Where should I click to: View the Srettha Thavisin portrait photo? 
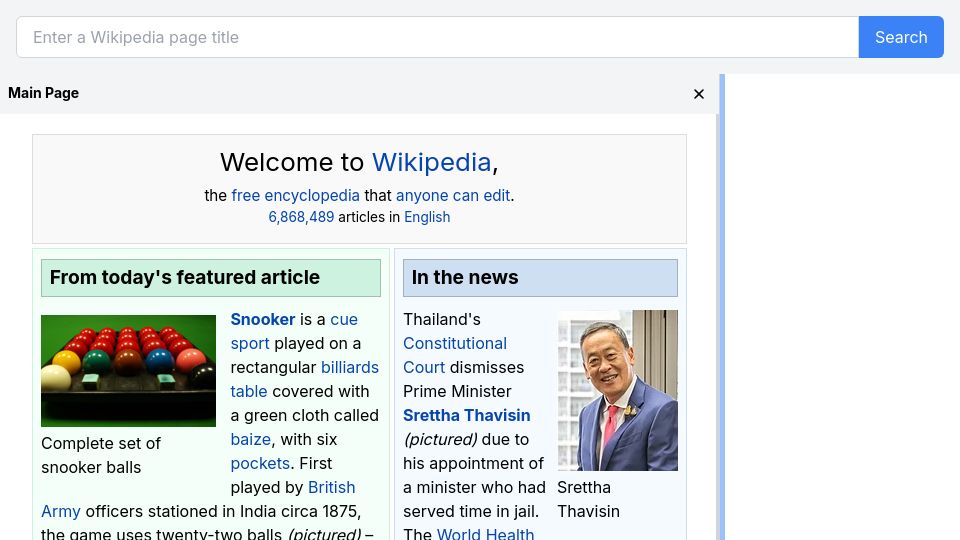coord(618,391)
